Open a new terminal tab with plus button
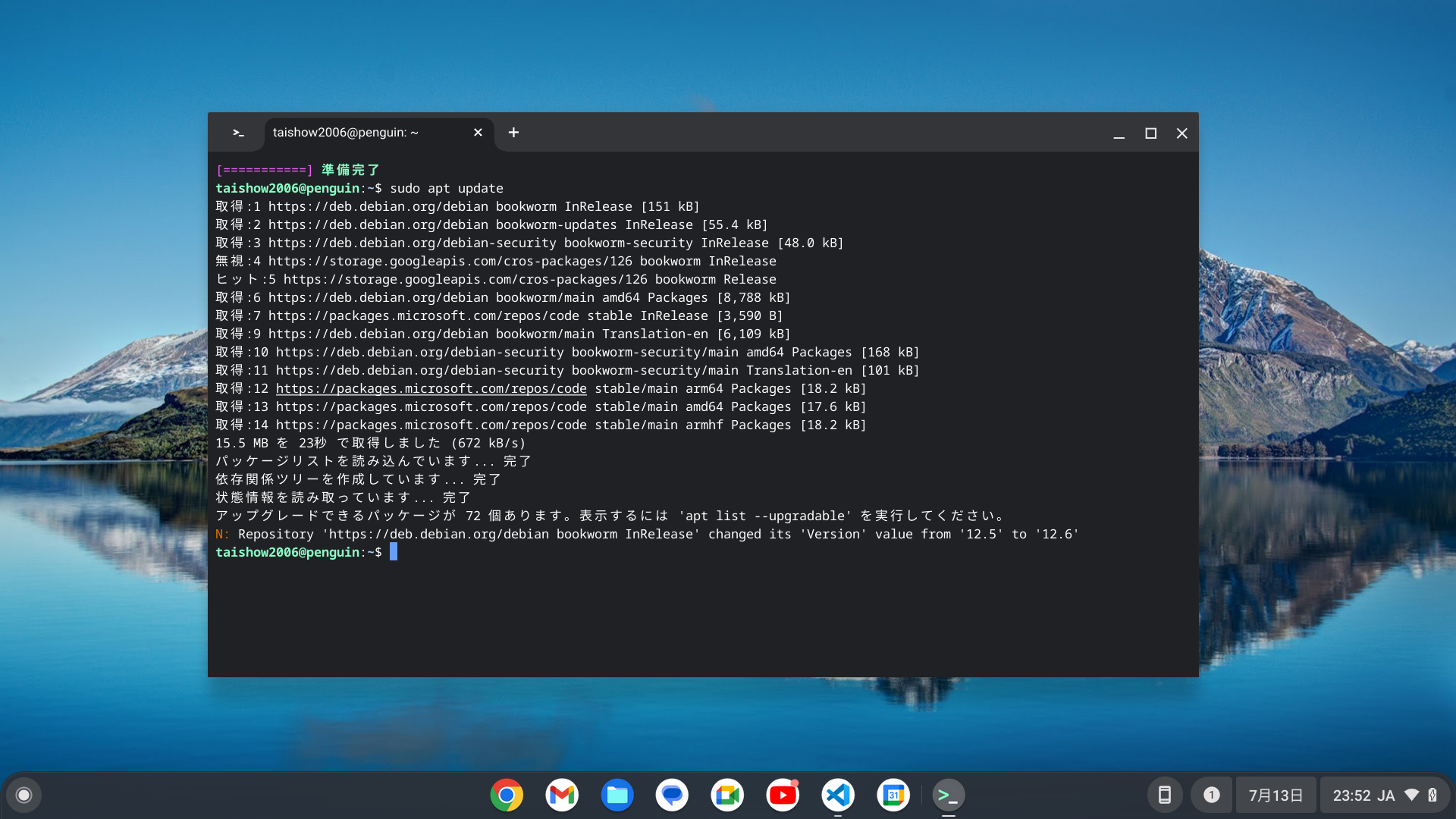Screen dimensions: 1456x819 tap(513, 133)
